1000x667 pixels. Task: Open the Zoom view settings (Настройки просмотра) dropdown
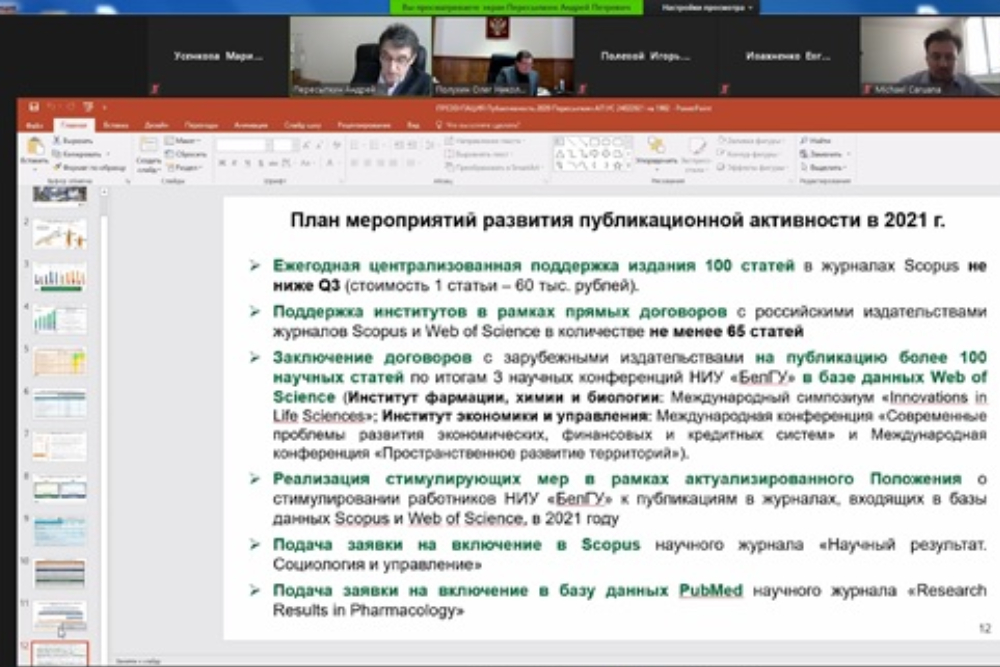pos(703,7)
